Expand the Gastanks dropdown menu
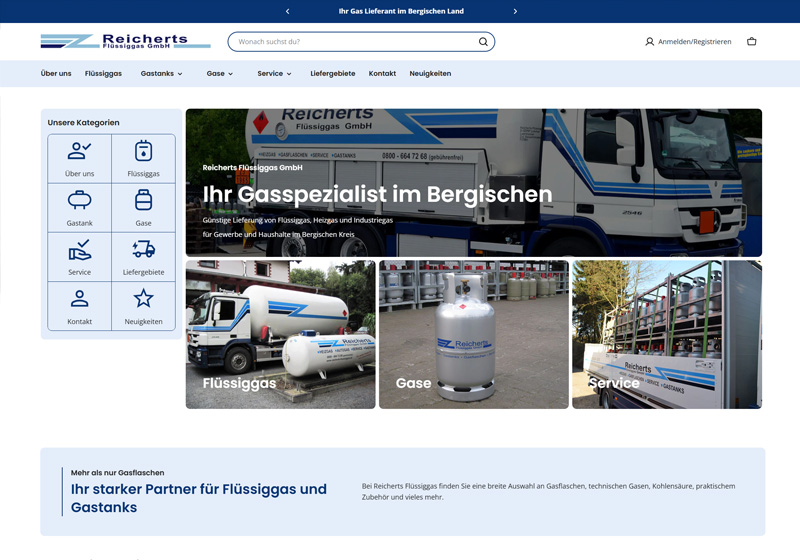 tap(161, 74)
